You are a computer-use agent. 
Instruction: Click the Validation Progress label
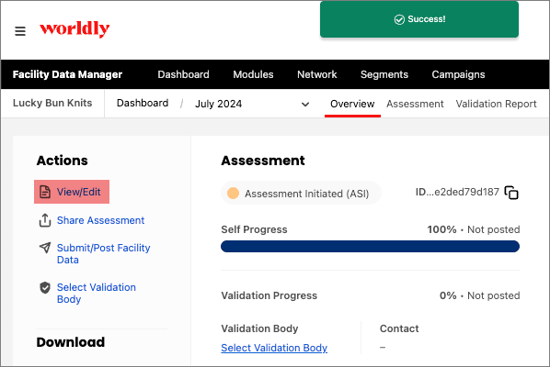click(269, 295)
